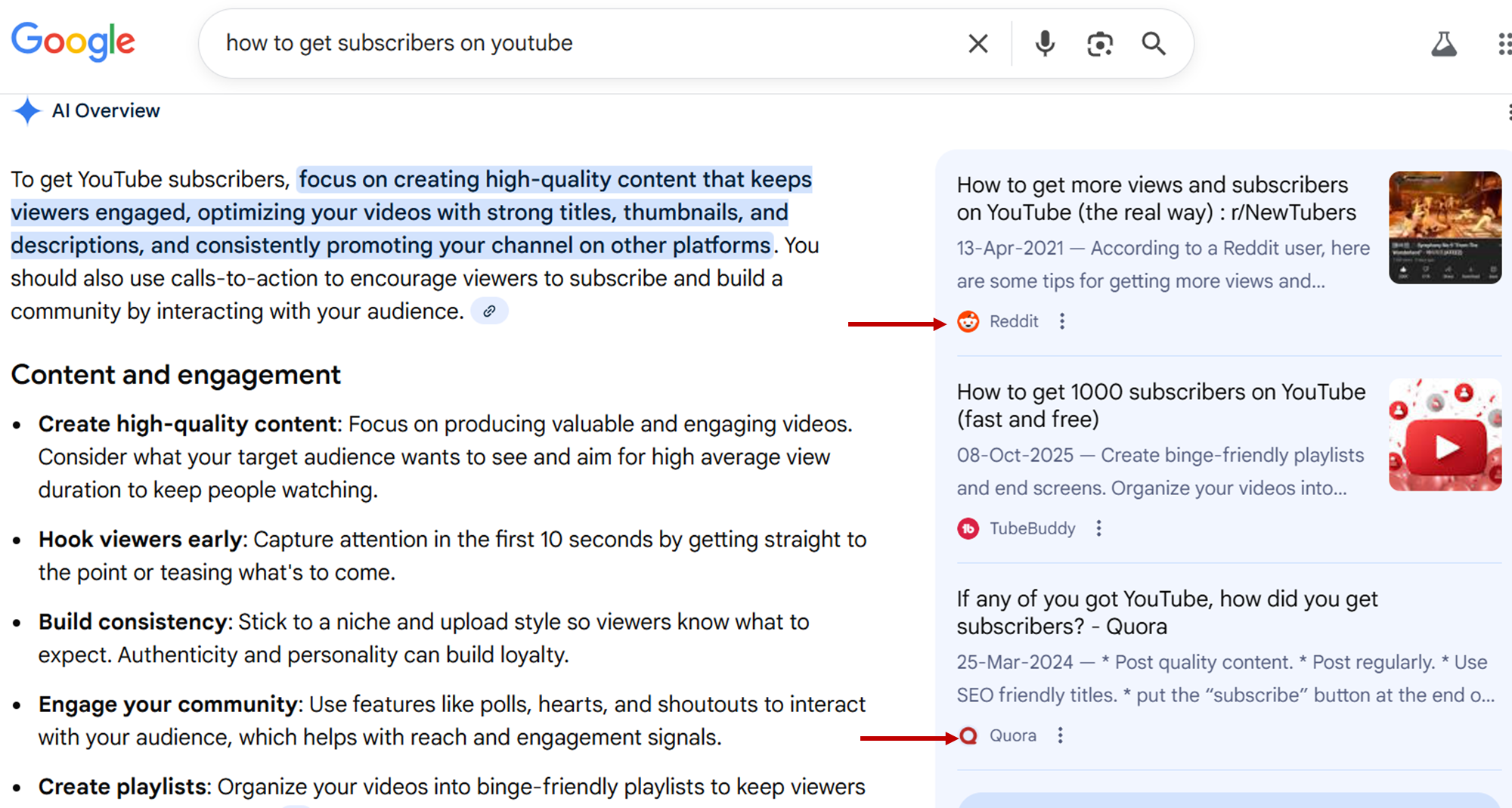
Task: Start voice search with microphone icon
Action: 1045,44
